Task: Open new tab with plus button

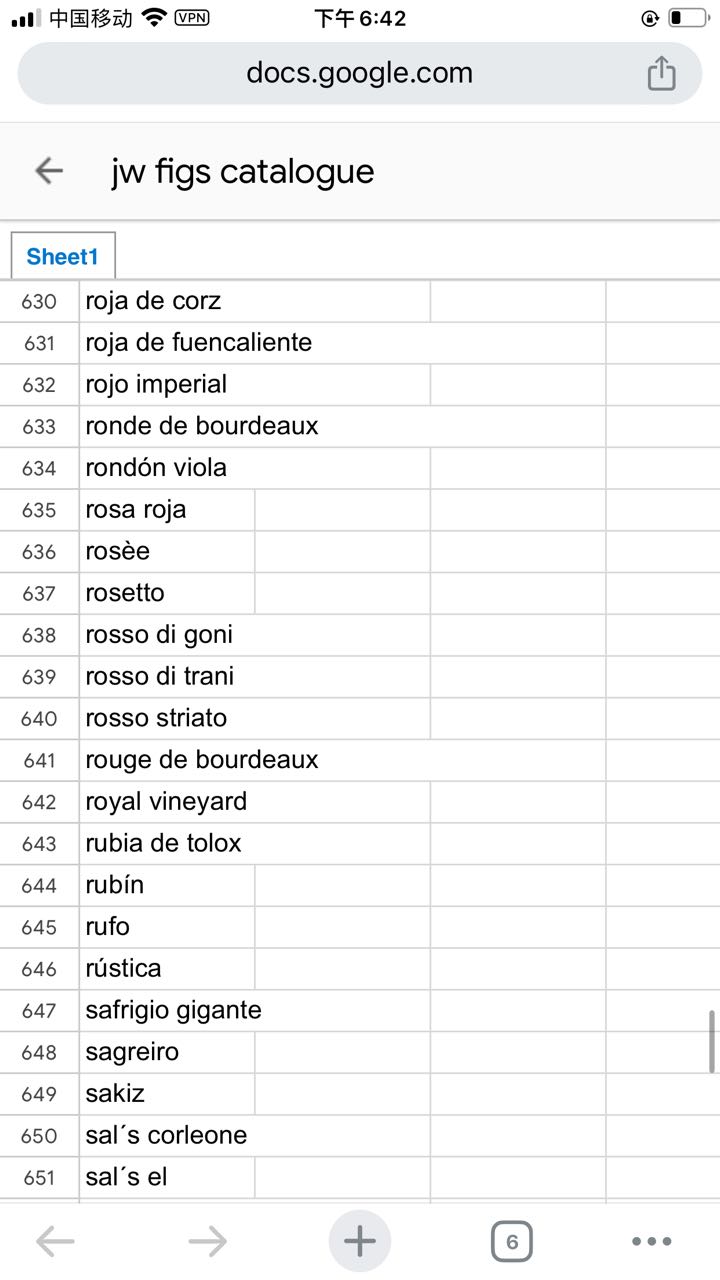Action: (360, 1241)
